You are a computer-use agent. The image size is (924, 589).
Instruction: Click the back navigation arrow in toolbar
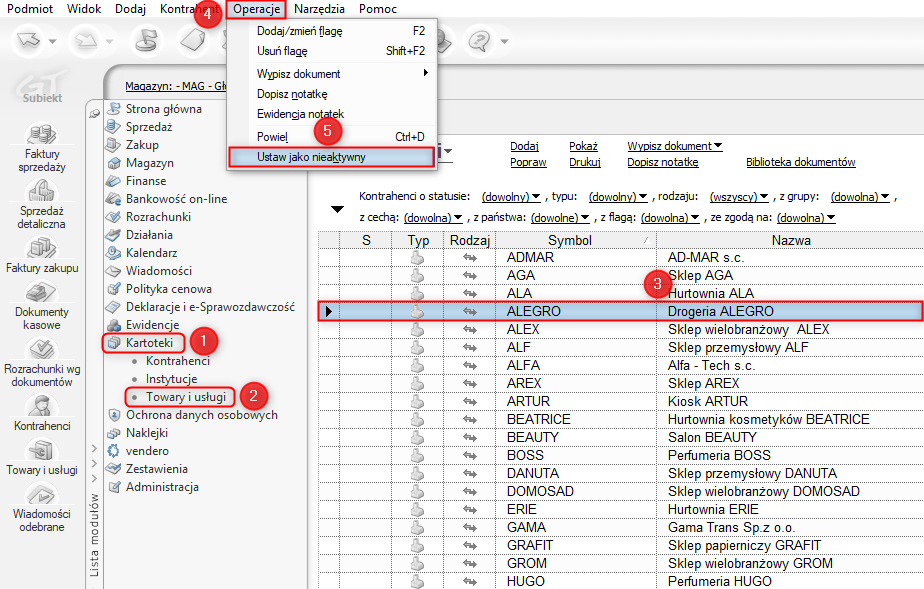[28, 41]
